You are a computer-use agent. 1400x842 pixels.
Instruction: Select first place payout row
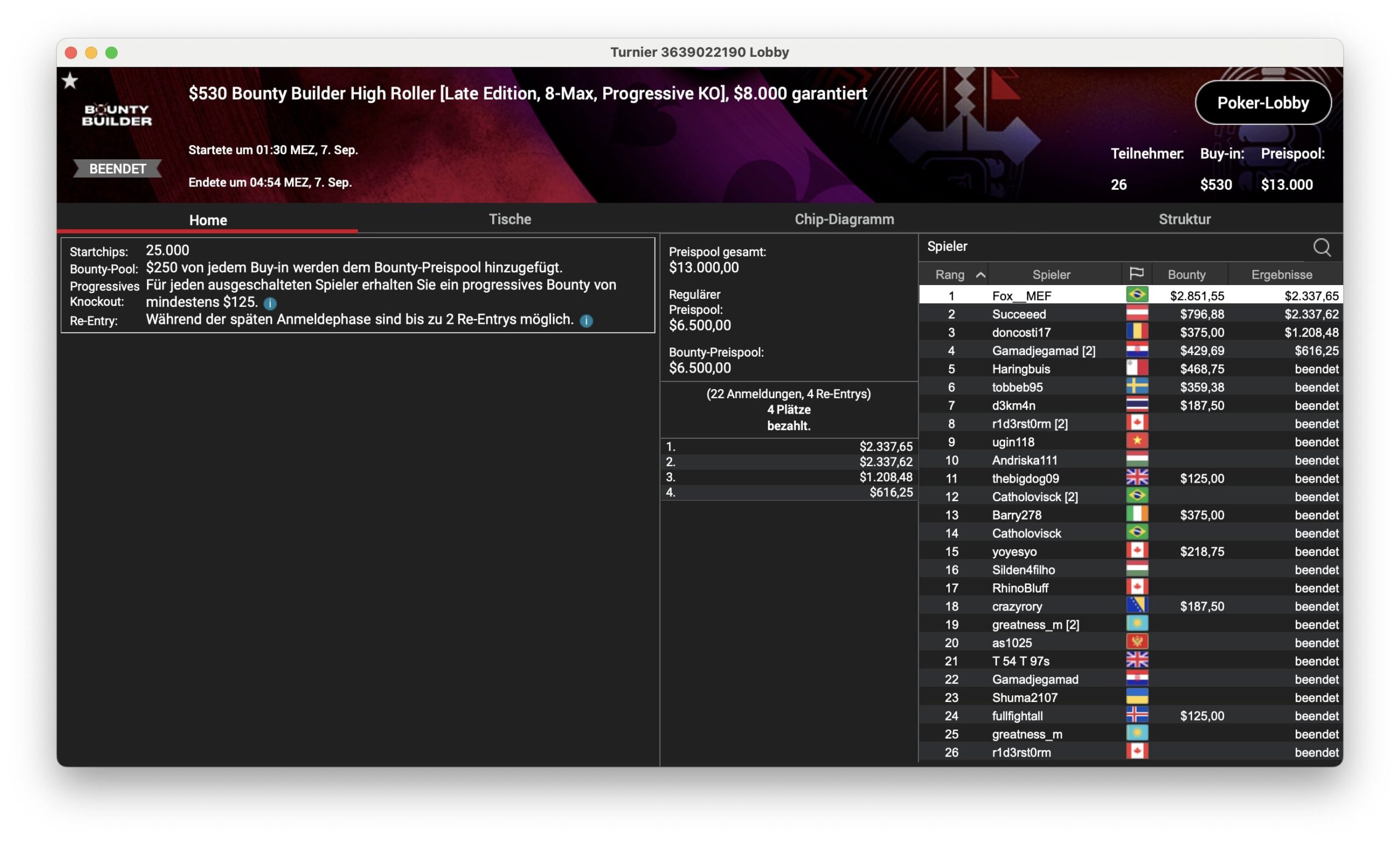point(788,446)
